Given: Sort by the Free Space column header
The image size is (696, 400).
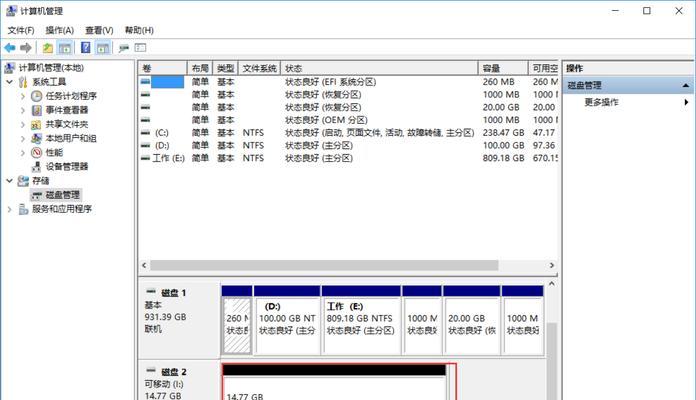Looking at the screenshot, I should click(x=543, y=68).
